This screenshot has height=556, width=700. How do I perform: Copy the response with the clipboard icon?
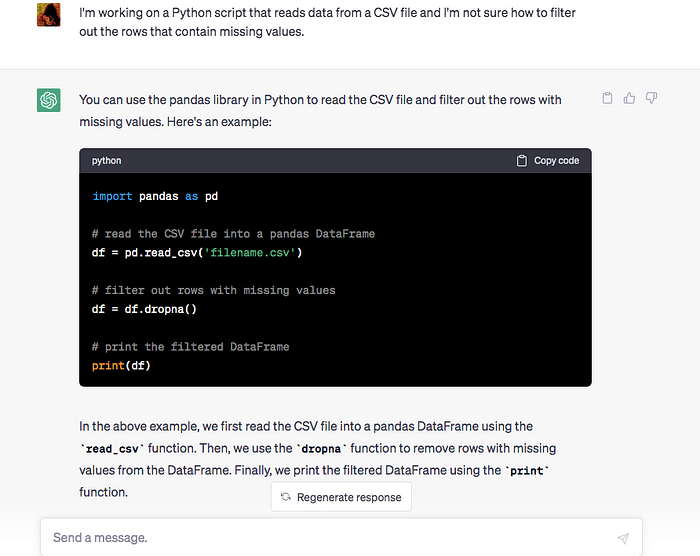[x=607, y=98]
